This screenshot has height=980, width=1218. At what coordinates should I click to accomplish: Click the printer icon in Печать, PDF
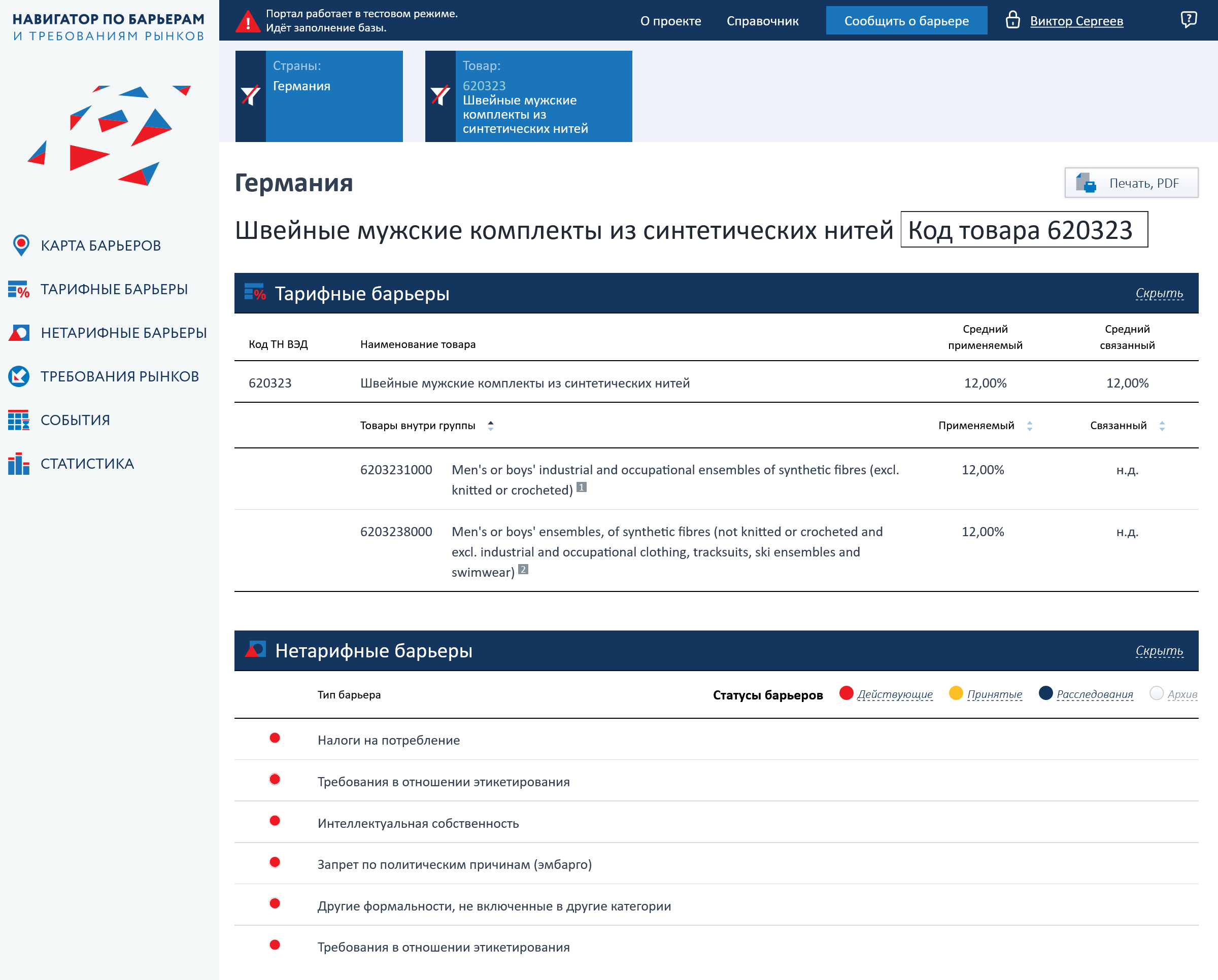coord(1086,183)
